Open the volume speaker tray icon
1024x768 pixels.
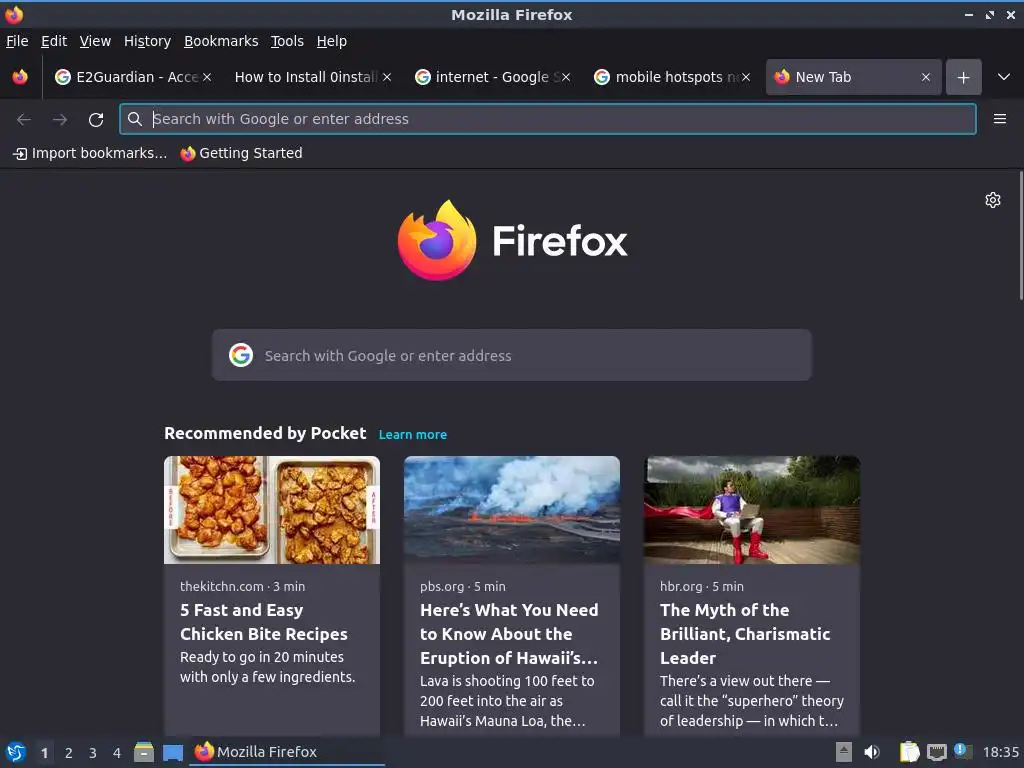coord(872,752)
